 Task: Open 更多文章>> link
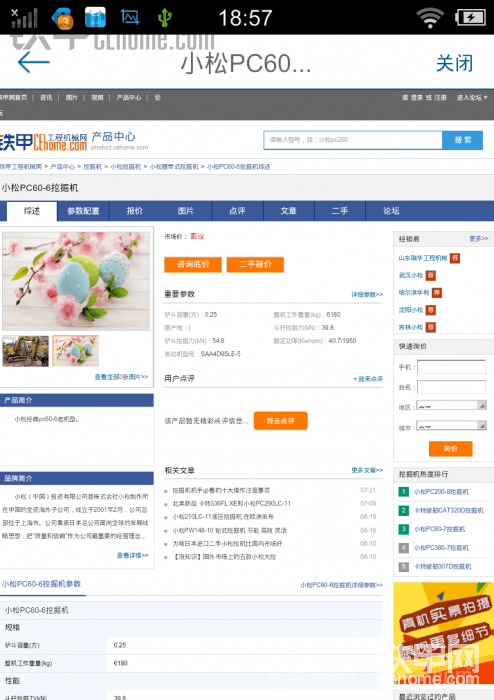coord(367,470)
